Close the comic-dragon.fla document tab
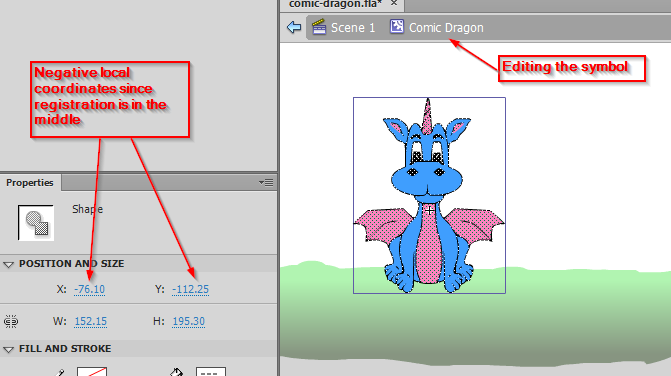This screenshot has height=376, width=671. (394, 3)
